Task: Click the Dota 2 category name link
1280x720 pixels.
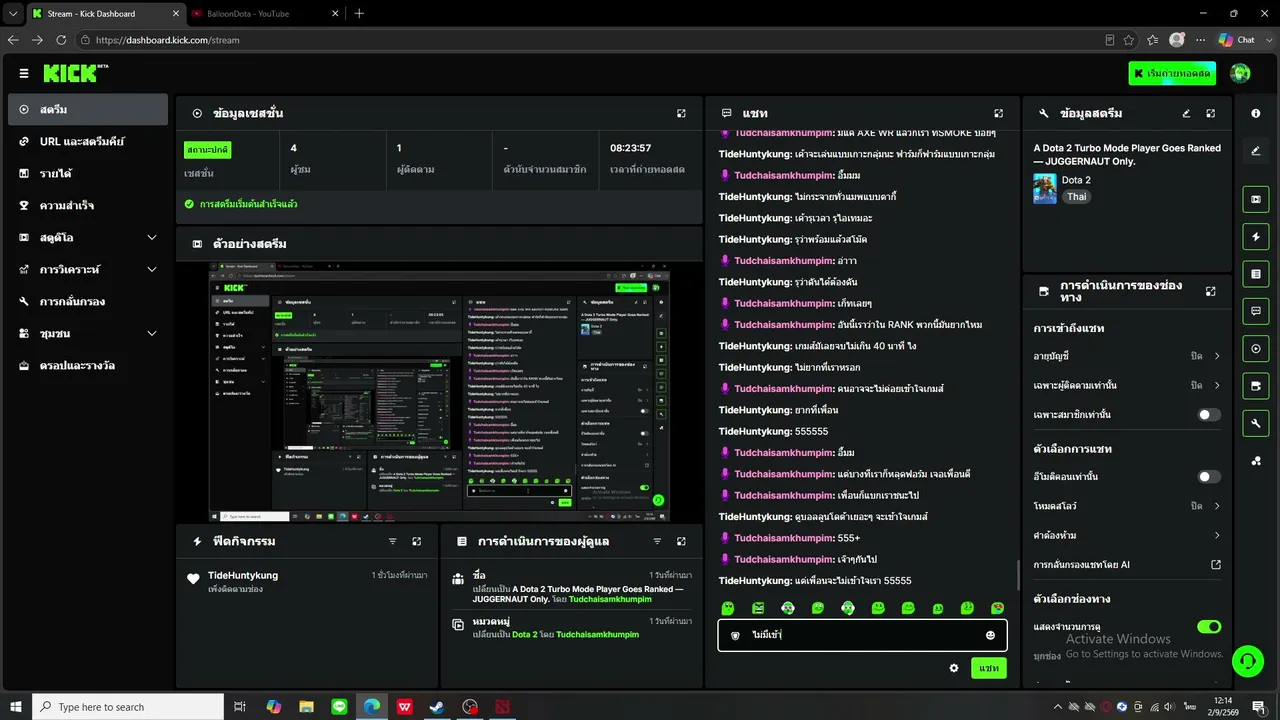Action: 1076,180
